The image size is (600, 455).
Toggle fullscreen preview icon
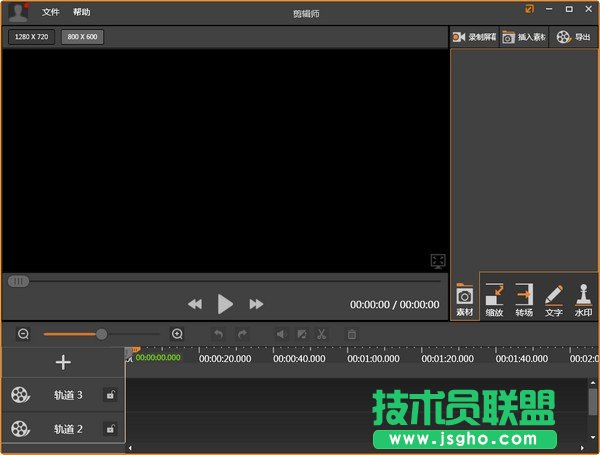click(438, 261)
